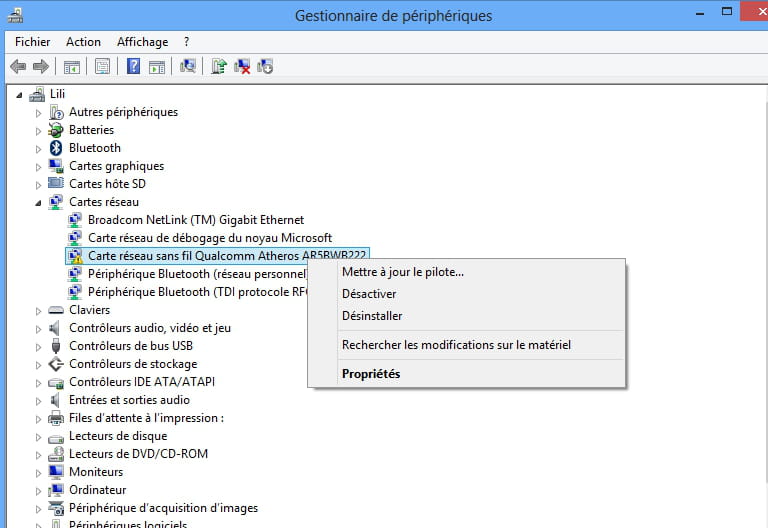Click the Batteries category icon
The image size is (768, 528).
(56, 130)
